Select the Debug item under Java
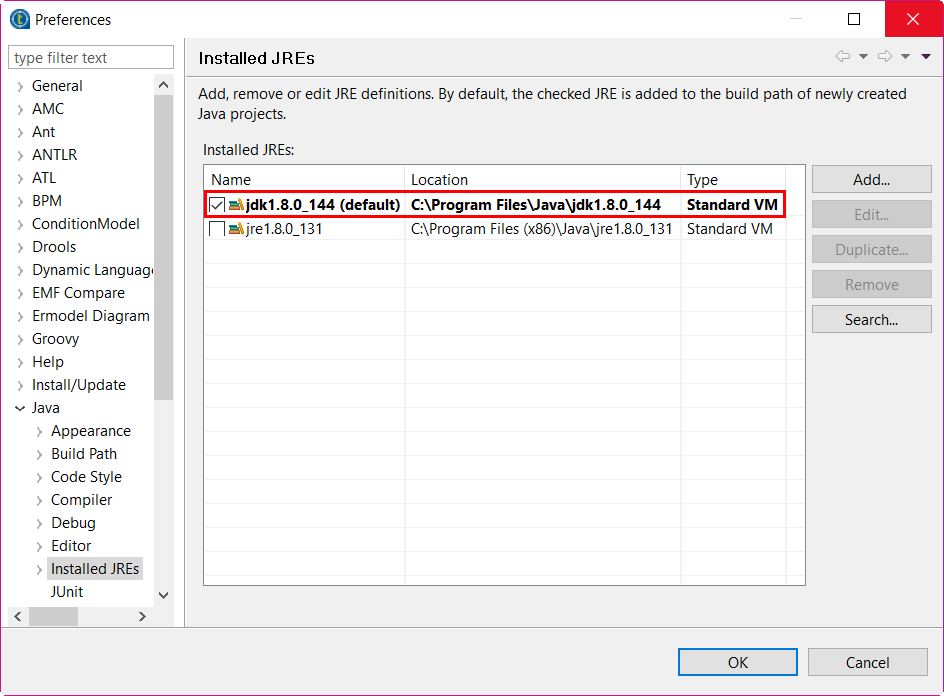 pos(73,523)
